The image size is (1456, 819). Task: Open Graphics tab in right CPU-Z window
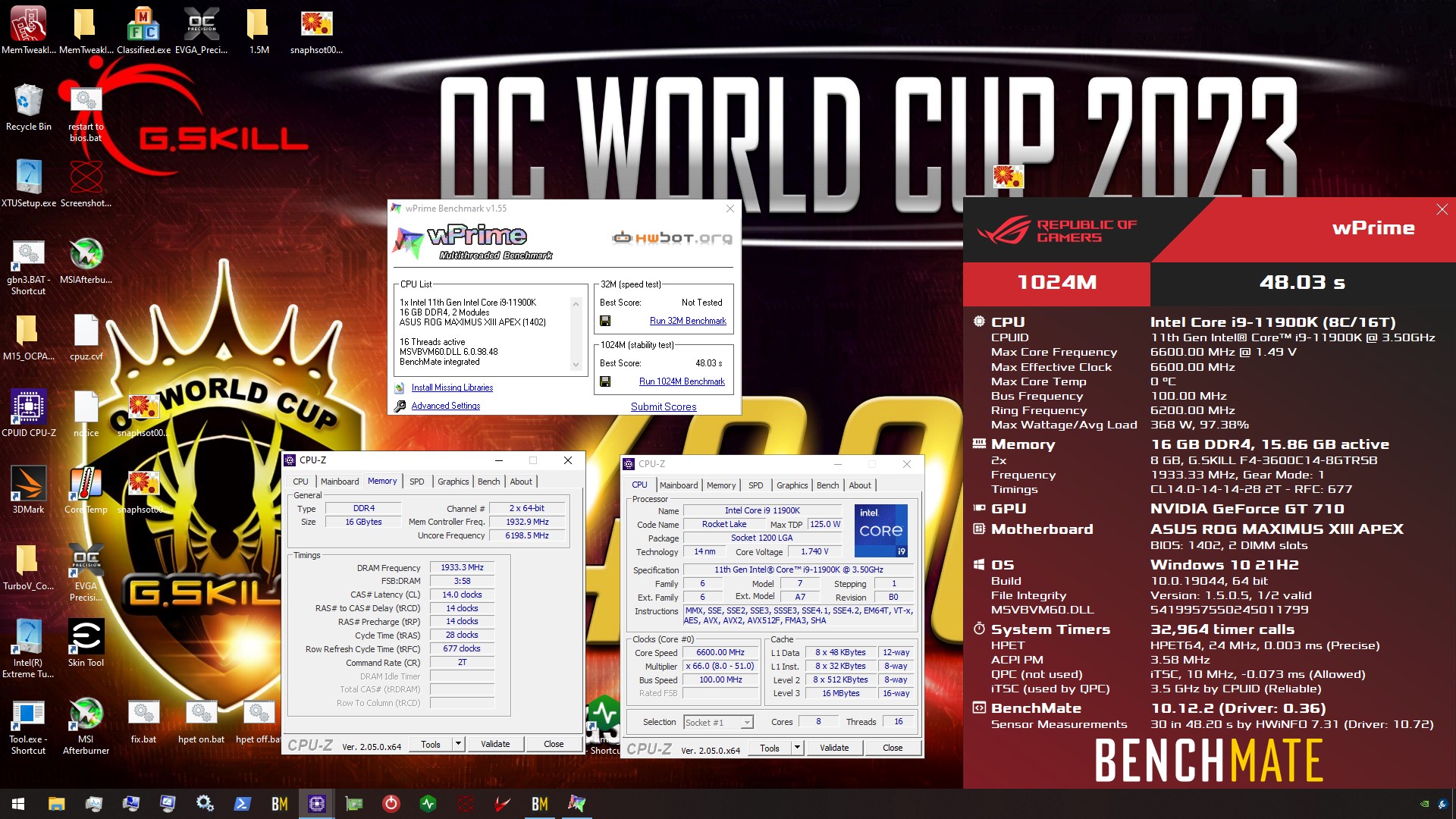[x=792, y=485]
